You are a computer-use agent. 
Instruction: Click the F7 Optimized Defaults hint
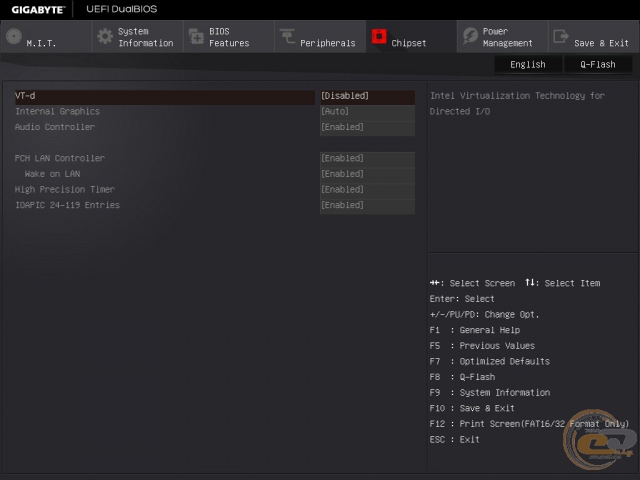(x=489, y=361)
